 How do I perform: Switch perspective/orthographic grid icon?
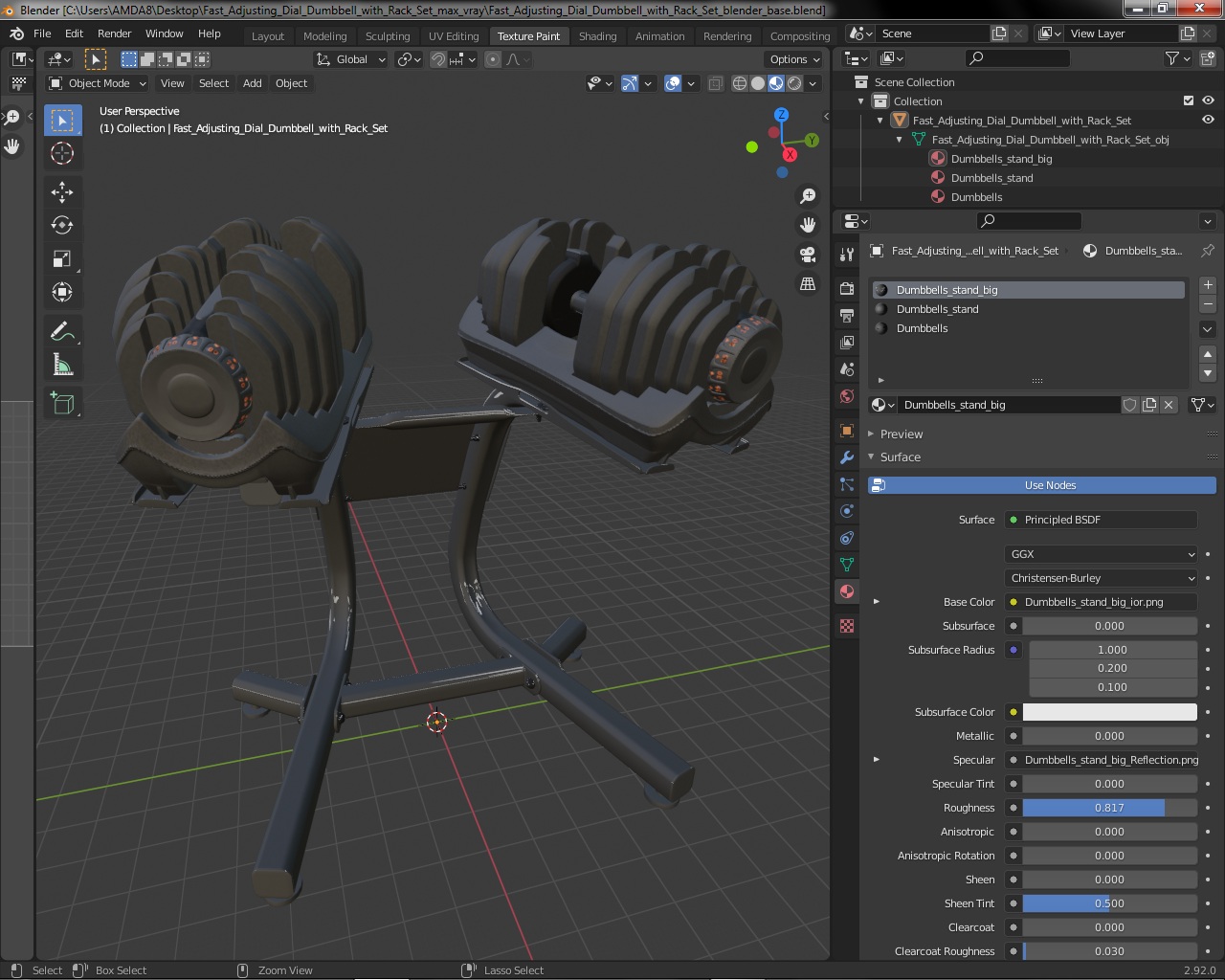[808, 284]
